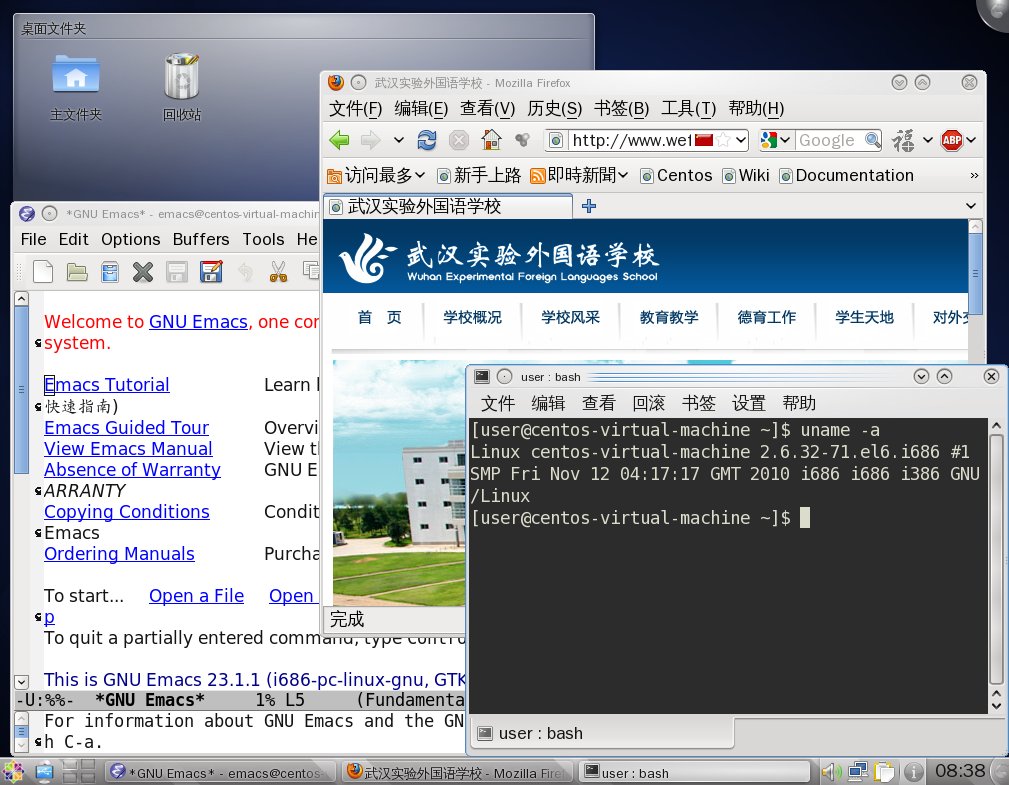Click the Reload icon in Firefox toolbar
The width and height of the screenshot is (1009, 785).
click(x=427, y=140)
